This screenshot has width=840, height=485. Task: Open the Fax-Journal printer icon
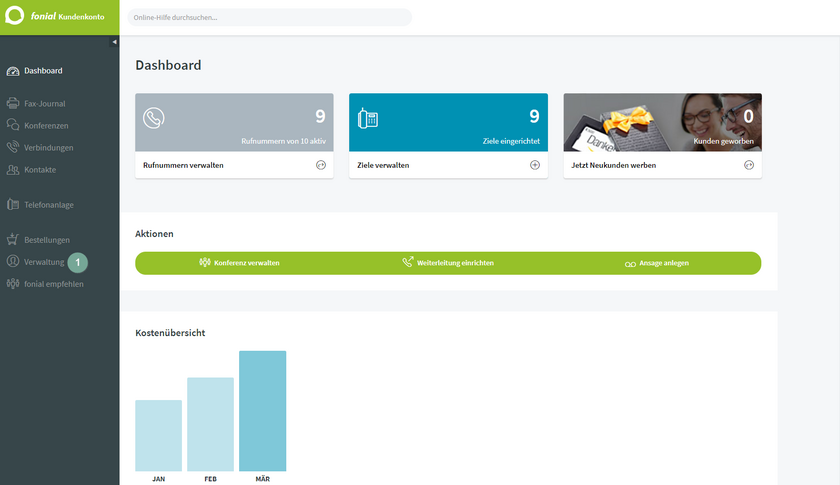point(13,103)
